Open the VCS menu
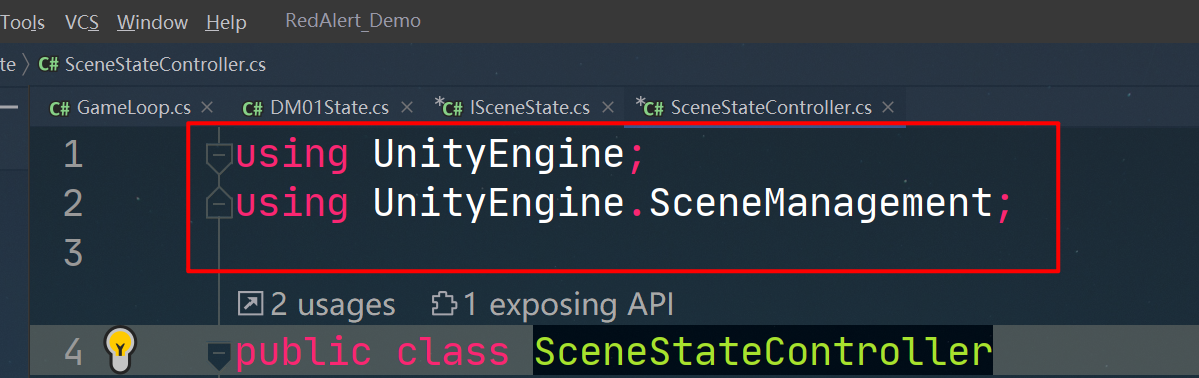 click(x=82, y=22)
